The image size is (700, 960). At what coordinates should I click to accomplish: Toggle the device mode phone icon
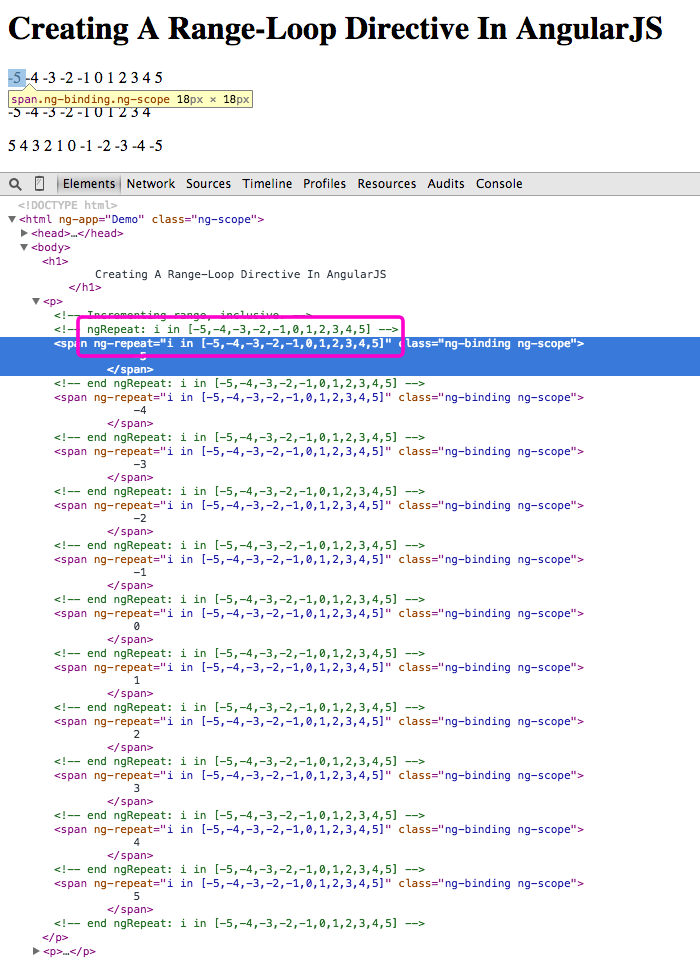coord(39,184)
